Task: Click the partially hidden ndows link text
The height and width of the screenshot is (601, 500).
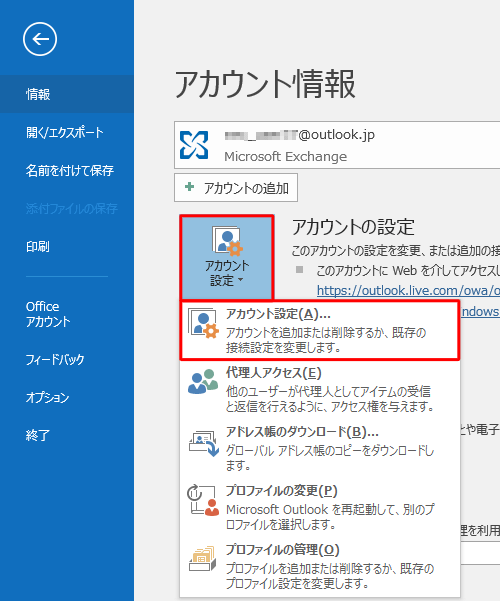Action: tap(480, 311)
